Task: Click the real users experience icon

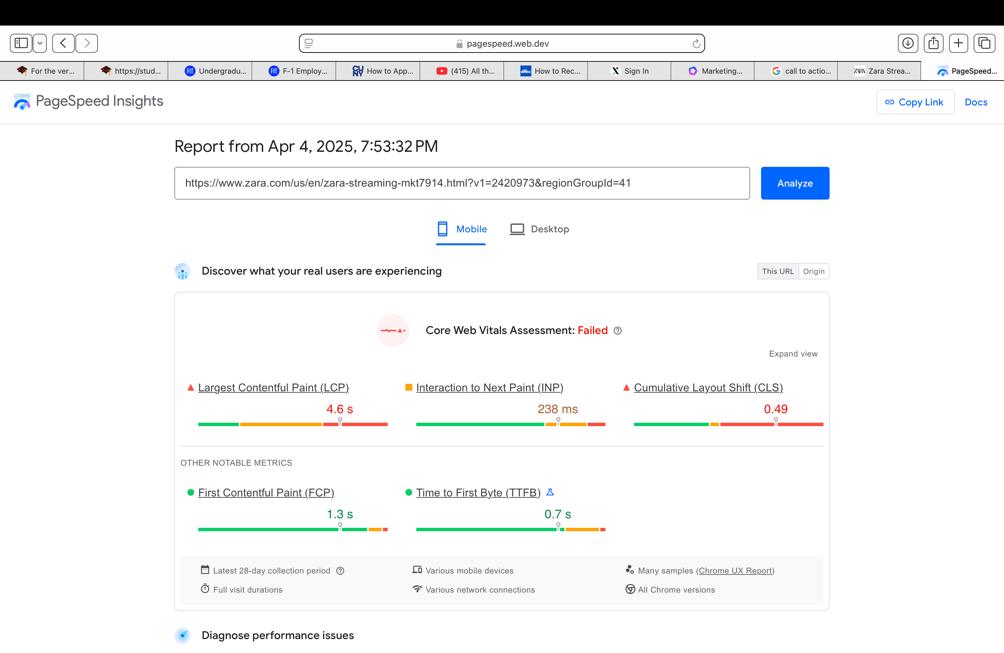Action: [182, 271]
